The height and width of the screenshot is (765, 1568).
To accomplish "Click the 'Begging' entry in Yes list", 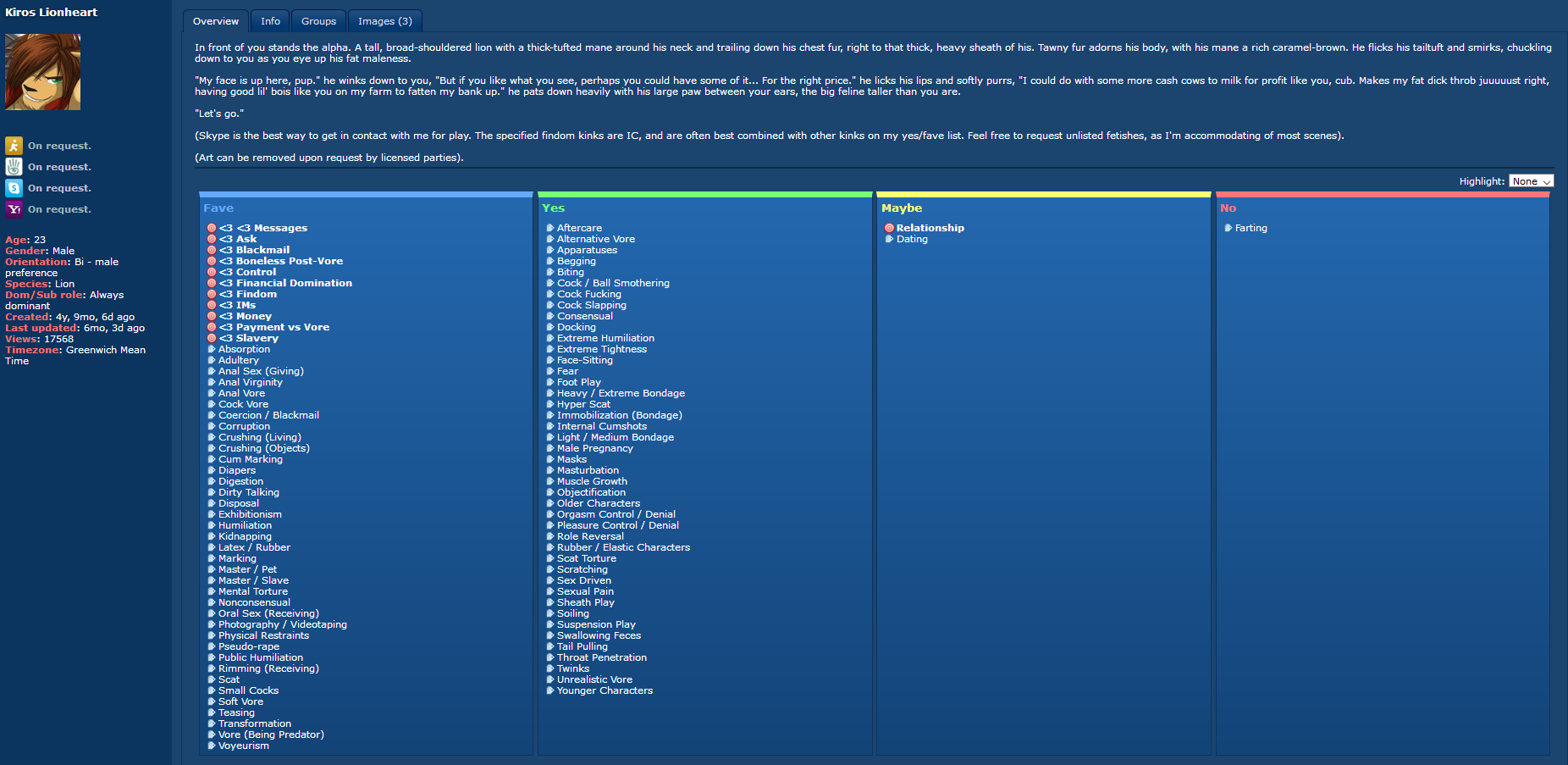I will 577,261.
